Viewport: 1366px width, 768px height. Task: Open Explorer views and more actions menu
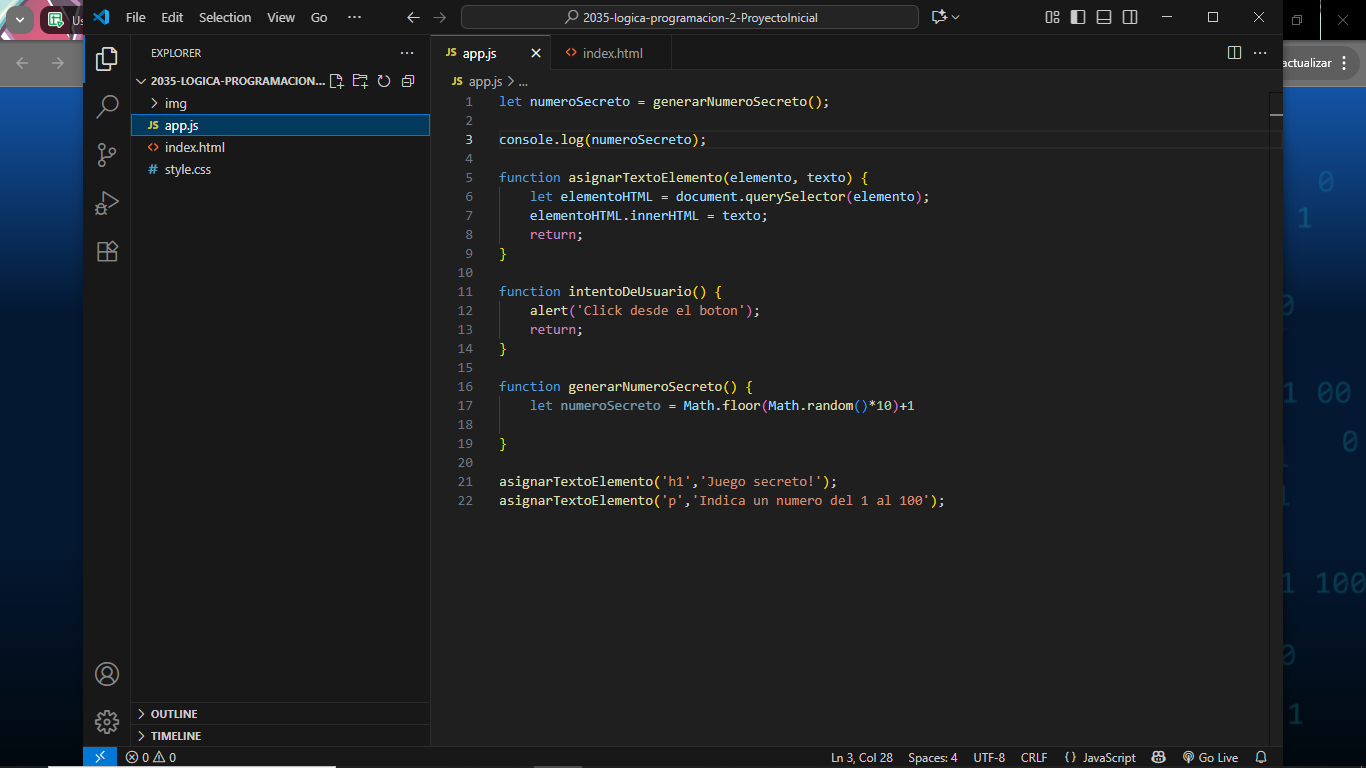407,53
